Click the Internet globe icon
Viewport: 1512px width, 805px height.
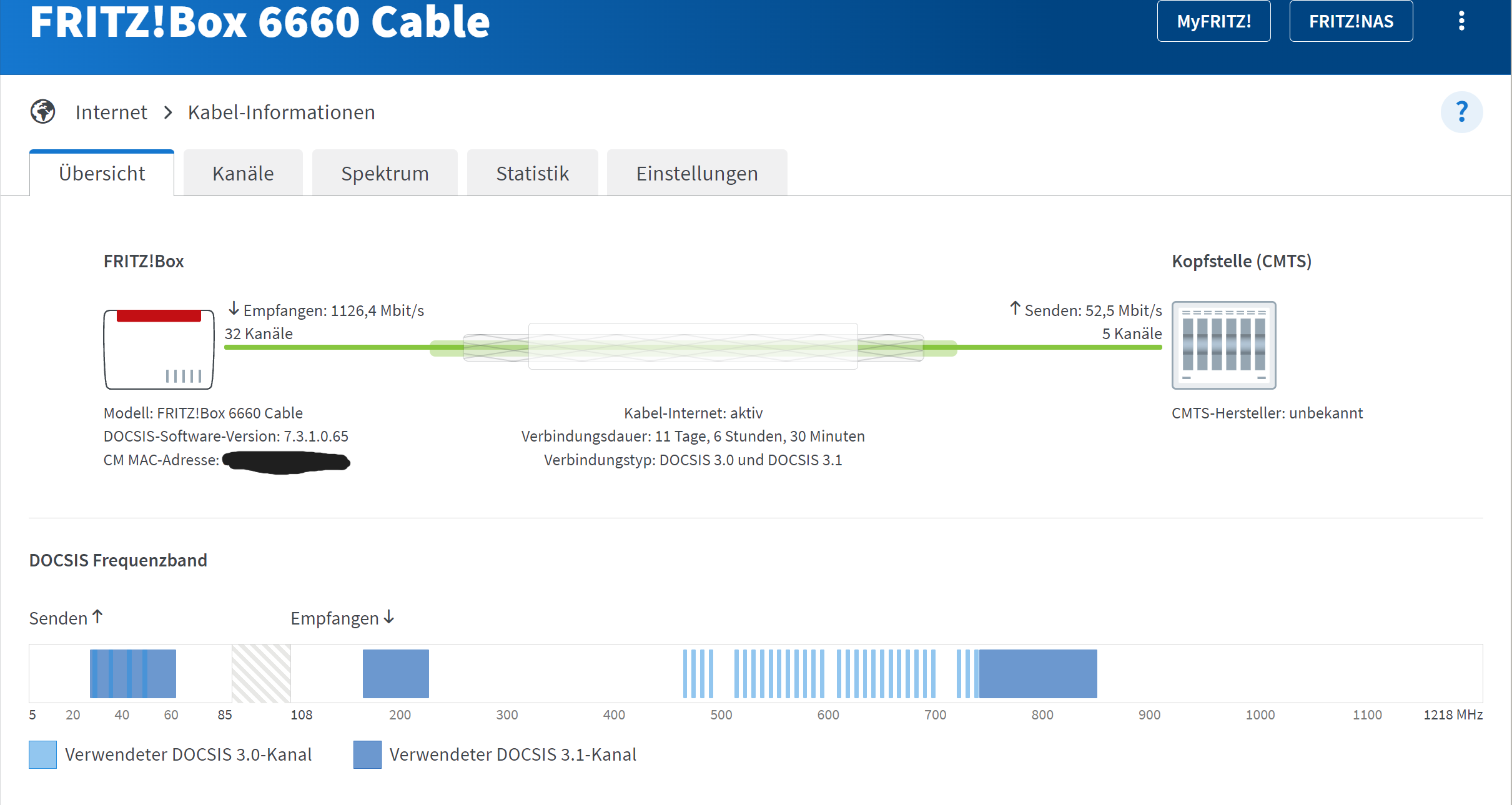[x=42, y=112]
